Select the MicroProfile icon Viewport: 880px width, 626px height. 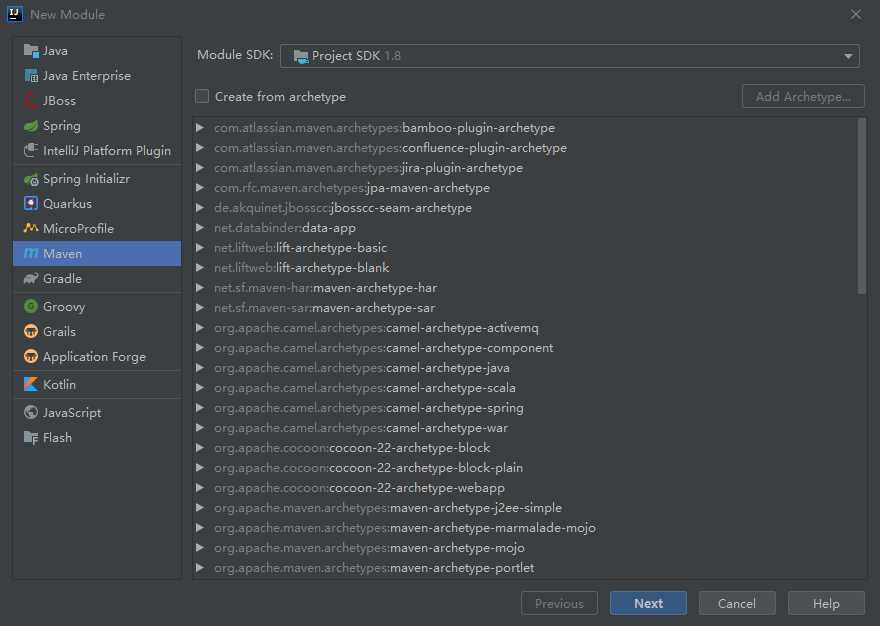(31, 228)
